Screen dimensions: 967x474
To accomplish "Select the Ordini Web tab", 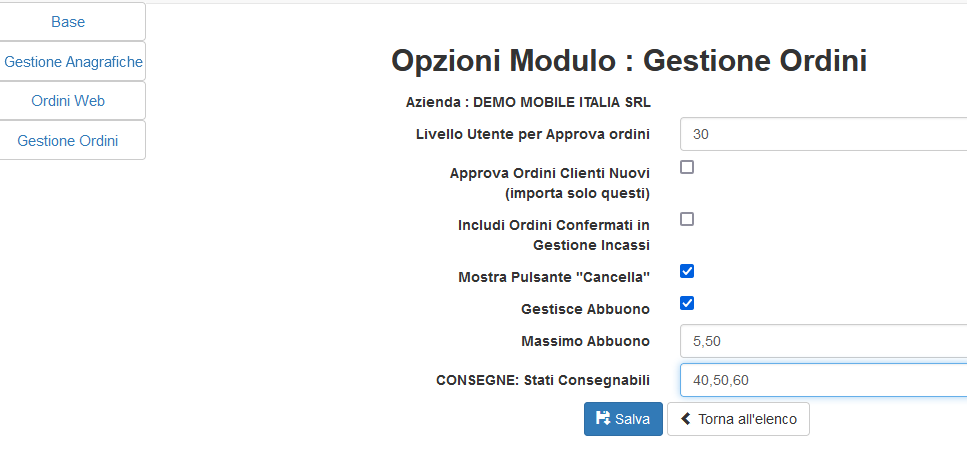I will click(68, 101).
